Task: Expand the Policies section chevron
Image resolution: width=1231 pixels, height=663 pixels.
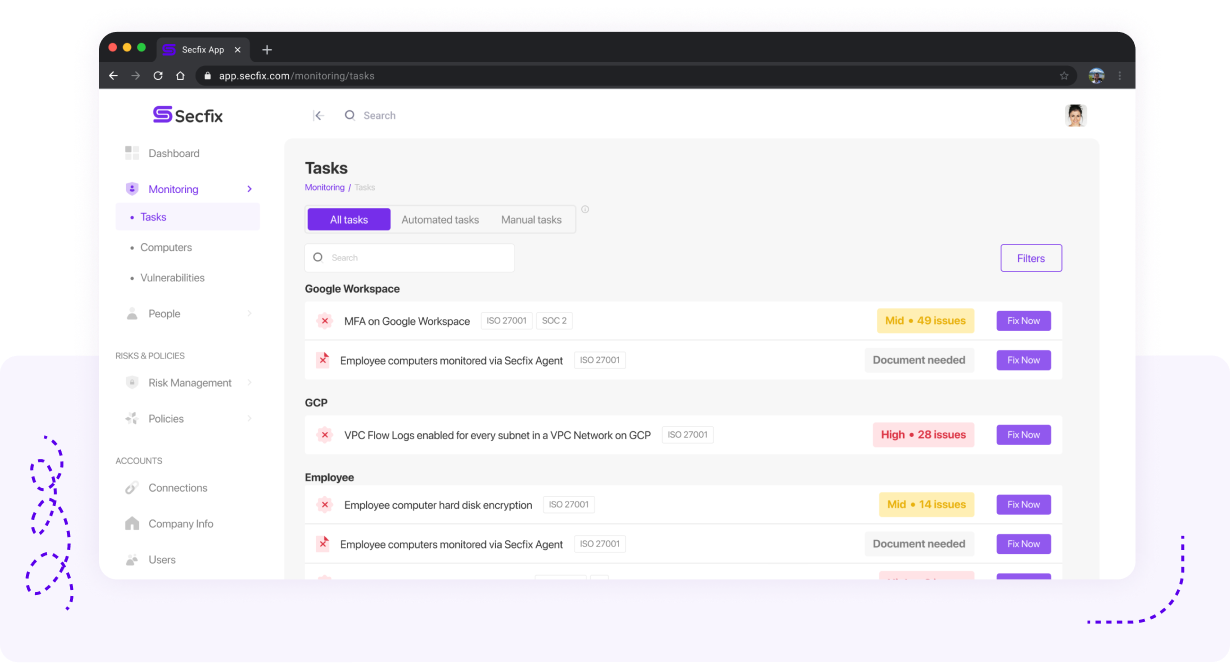Action: point(249,419)
